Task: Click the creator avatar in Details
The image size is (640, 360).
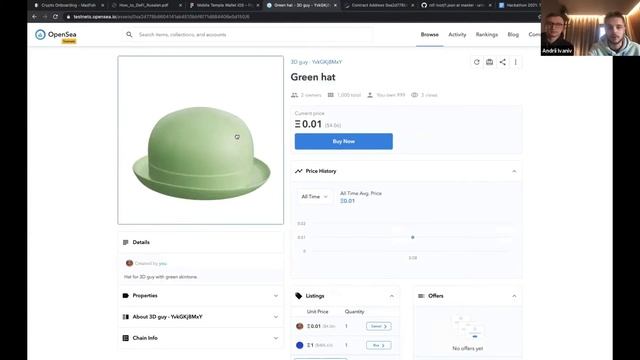Action: [x=129, y=263]
